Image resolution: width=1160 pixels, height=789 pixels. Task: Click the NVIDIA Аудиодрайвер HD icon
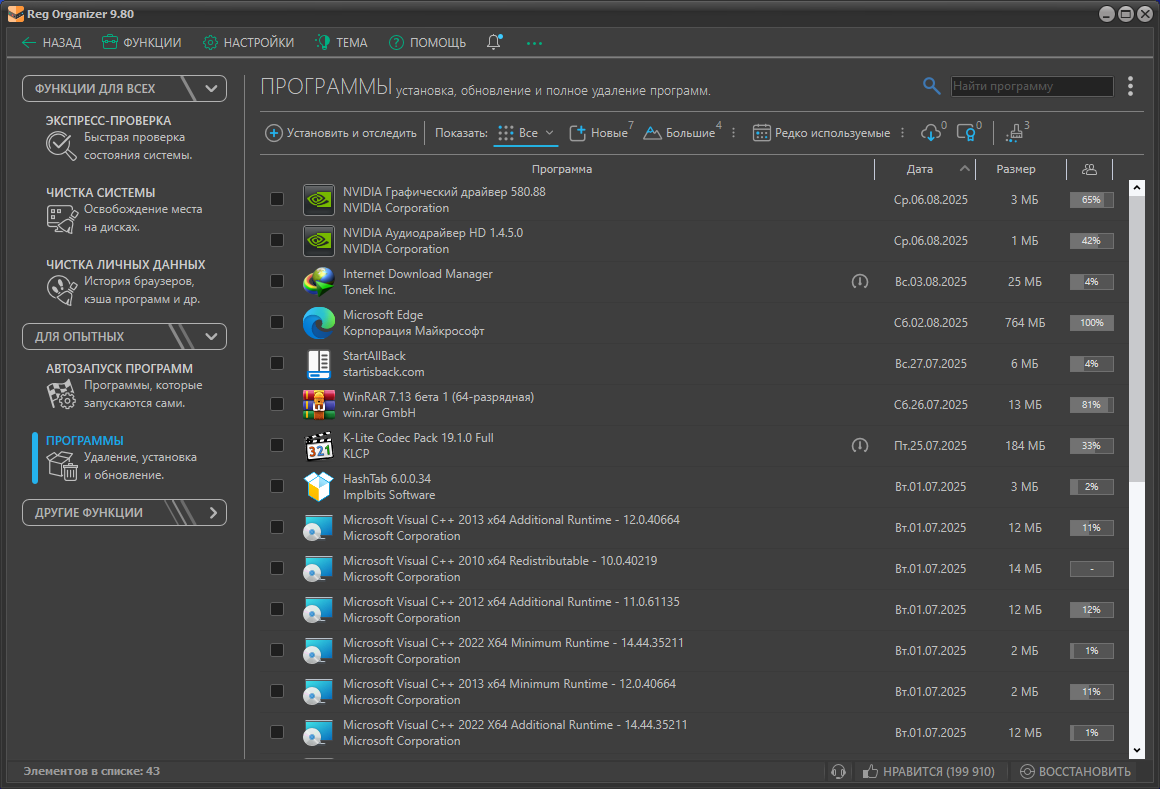[319, 240]
